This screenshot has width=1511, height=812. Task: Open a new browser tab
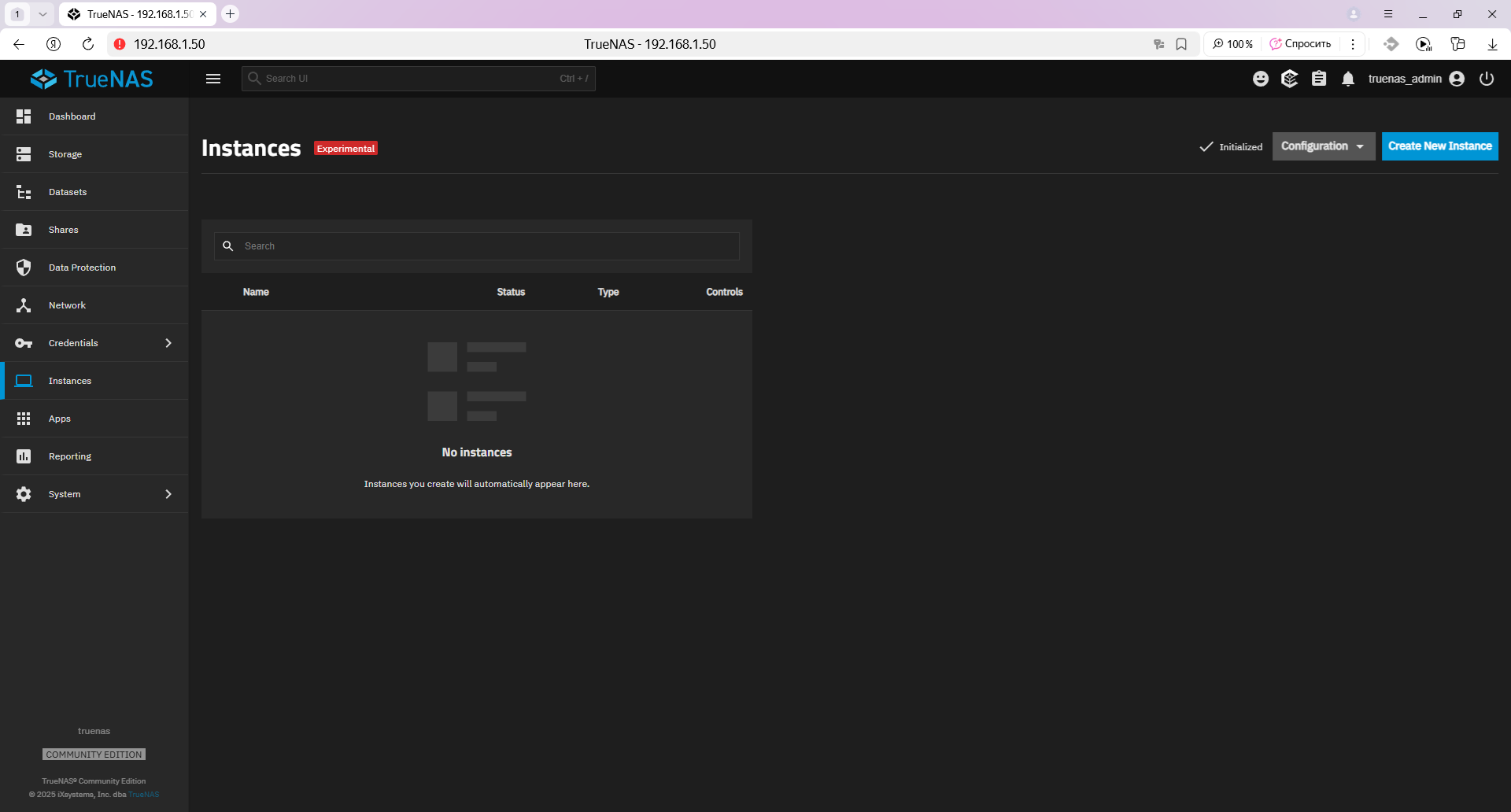pyautogui.click(x=230, y=14)
